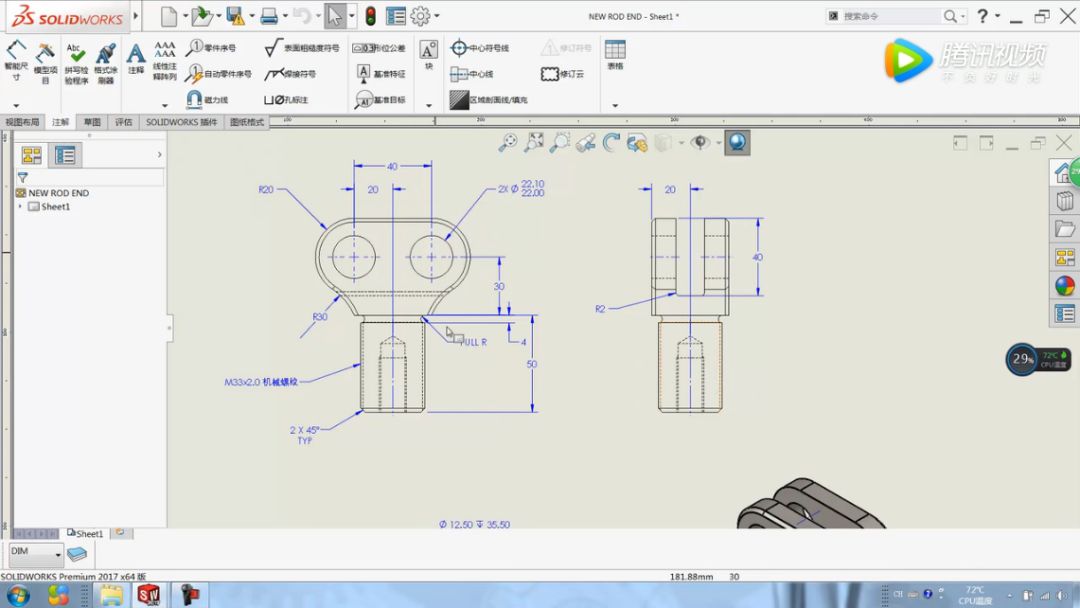Switch to the 草图 (Sketch) tab
This screenshot has height=608, width=1080.
click(91, 120)
